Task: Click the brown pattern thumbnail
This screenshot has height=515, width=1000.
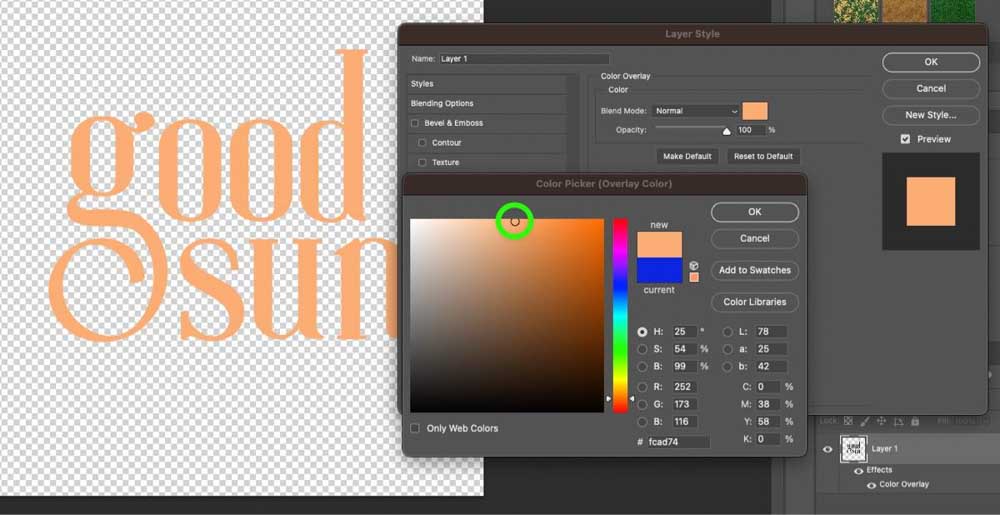Action: pos(904,11)
